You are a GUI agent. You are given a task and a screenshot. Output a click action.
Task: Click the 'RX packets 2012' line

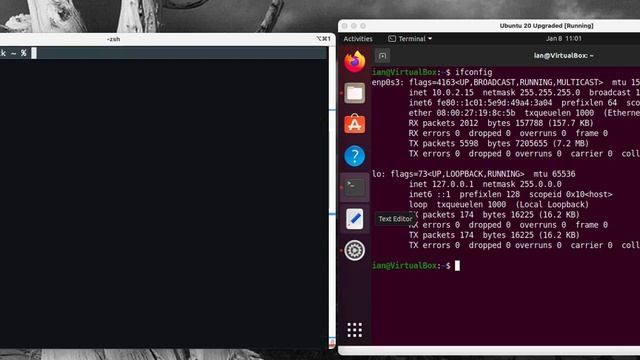point(501,123)
